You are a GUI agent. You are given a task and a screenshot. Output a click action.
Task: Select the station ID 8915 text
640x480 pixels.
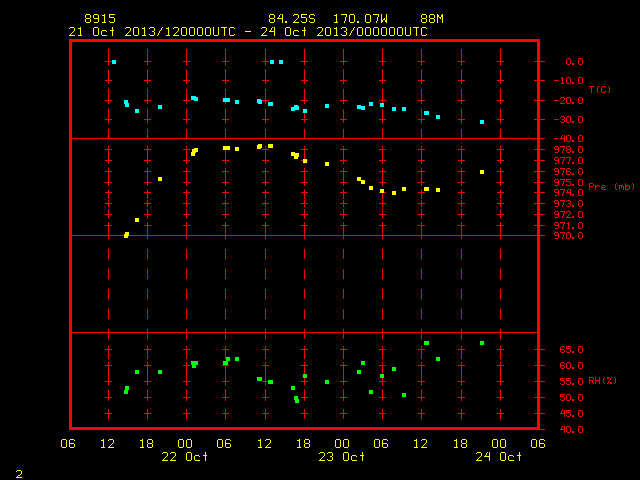[100, 19]
